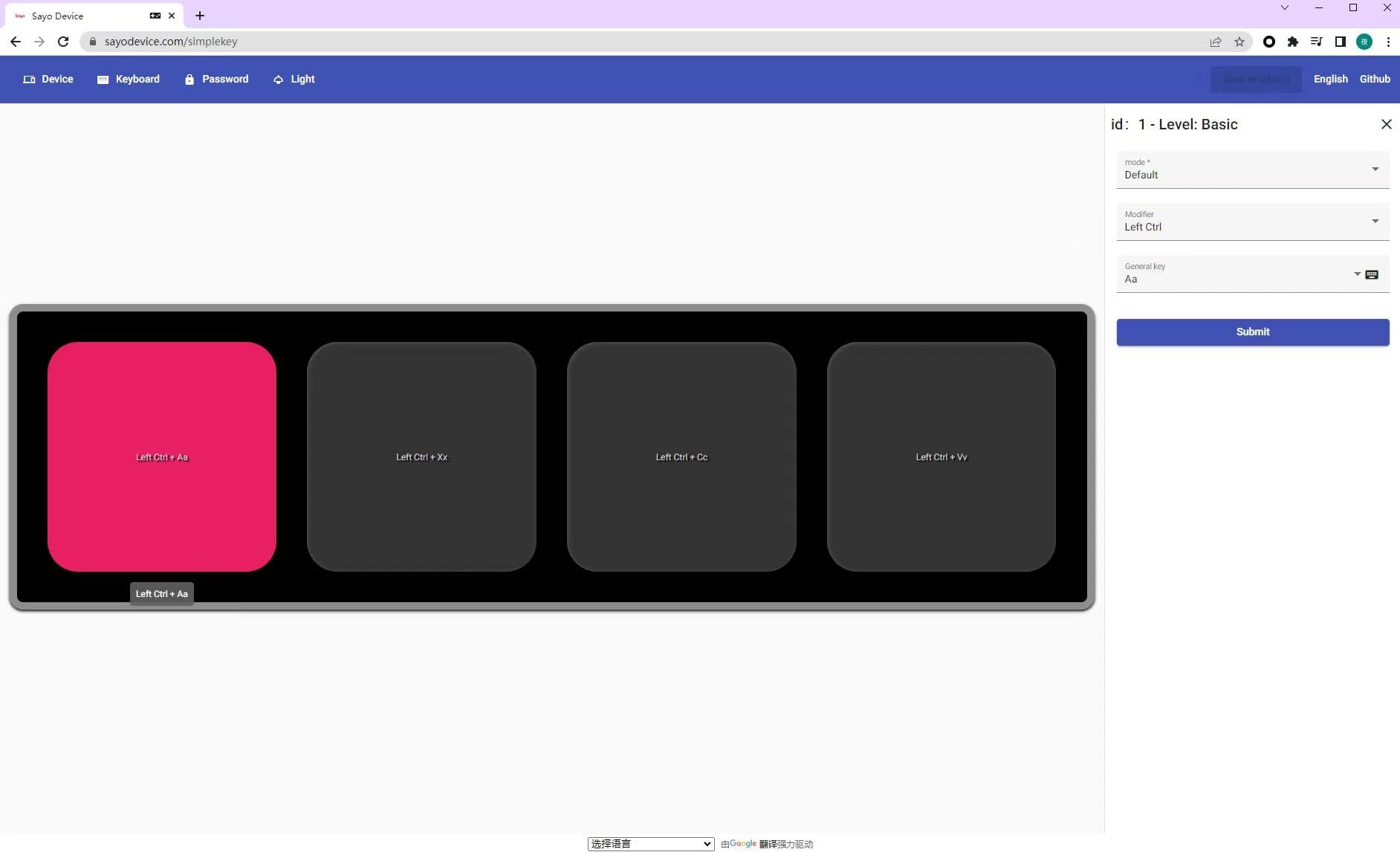The image size is (1400, 852).
Task: Open the Google Translate language selector
Action: pyautogui.click(x=649, y=843)
